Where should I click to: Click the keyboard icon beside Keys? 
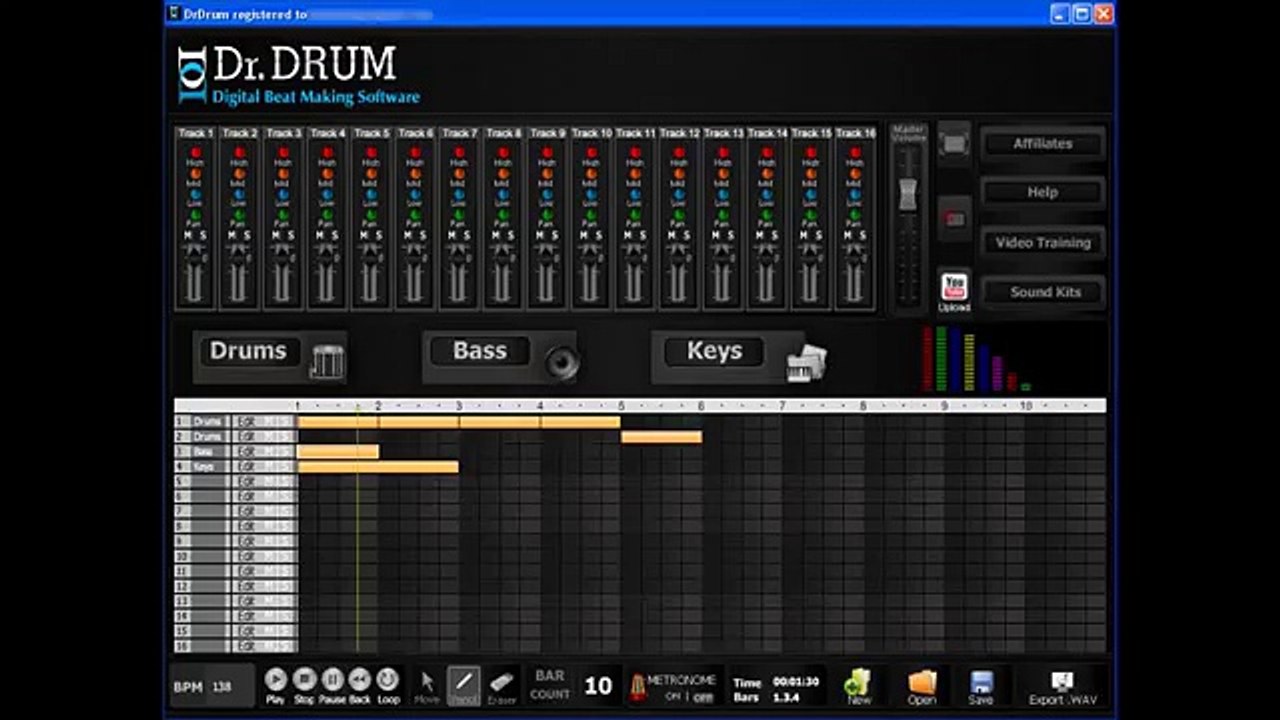(807, 362)
